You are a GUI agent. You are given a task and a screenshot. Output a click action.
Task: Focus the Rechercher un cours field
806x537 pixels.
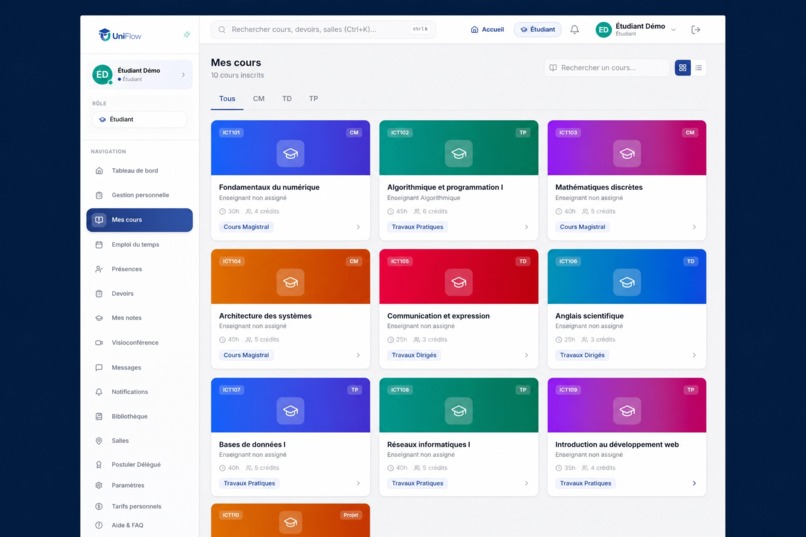coord(607,68)
